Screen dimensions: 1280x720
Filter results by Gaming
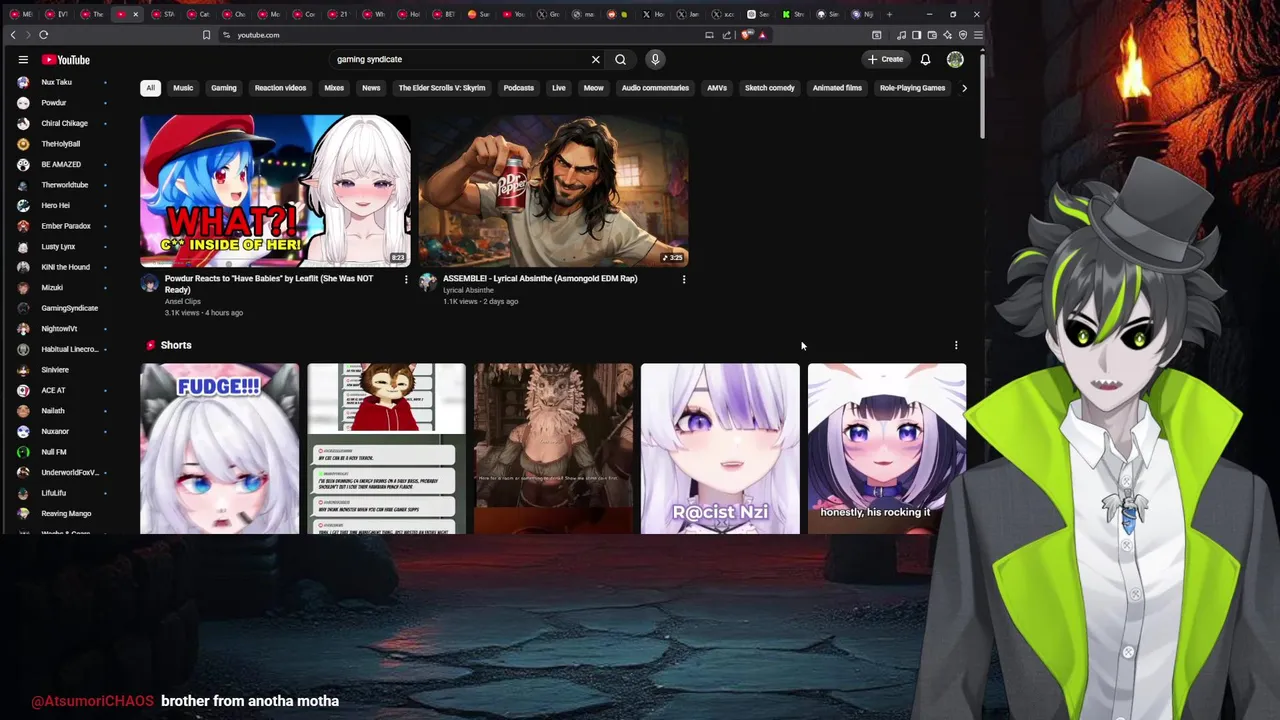point(224,88)
